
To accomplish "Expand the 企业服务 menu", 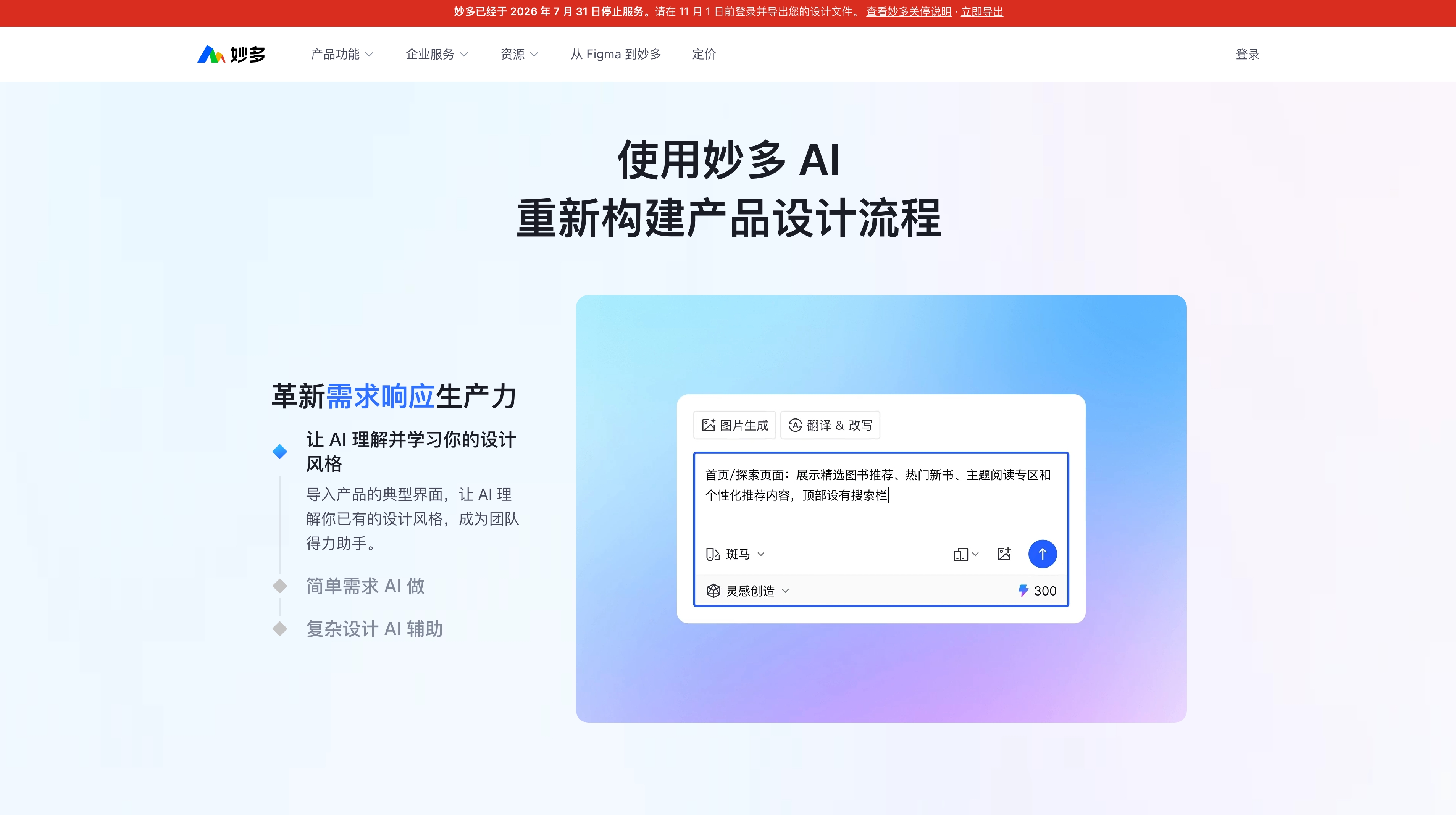I will coord(436,54).
